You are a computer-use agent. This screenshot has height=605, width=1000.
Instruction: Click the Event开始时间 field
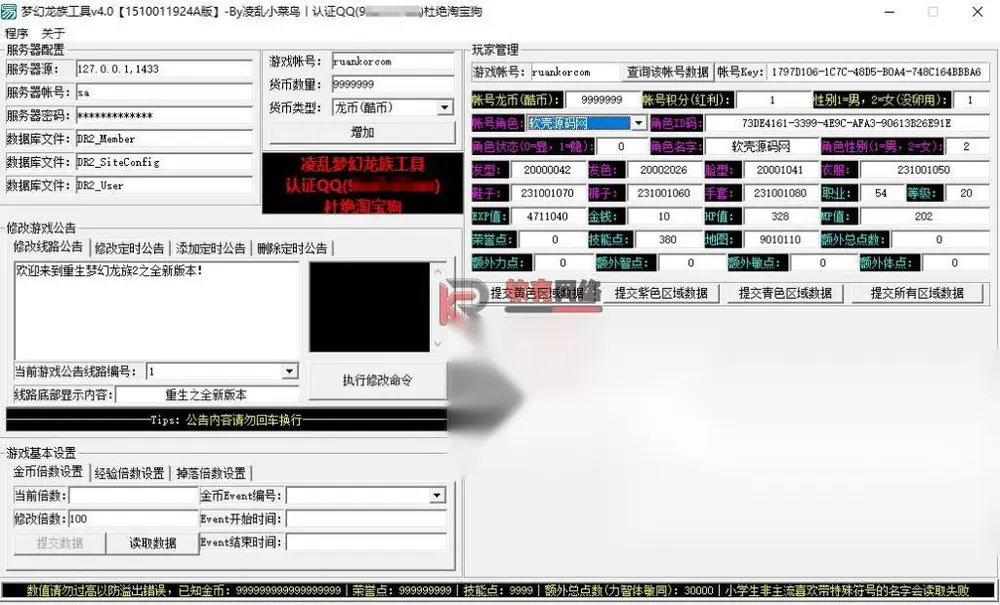(x=366, y=519)
